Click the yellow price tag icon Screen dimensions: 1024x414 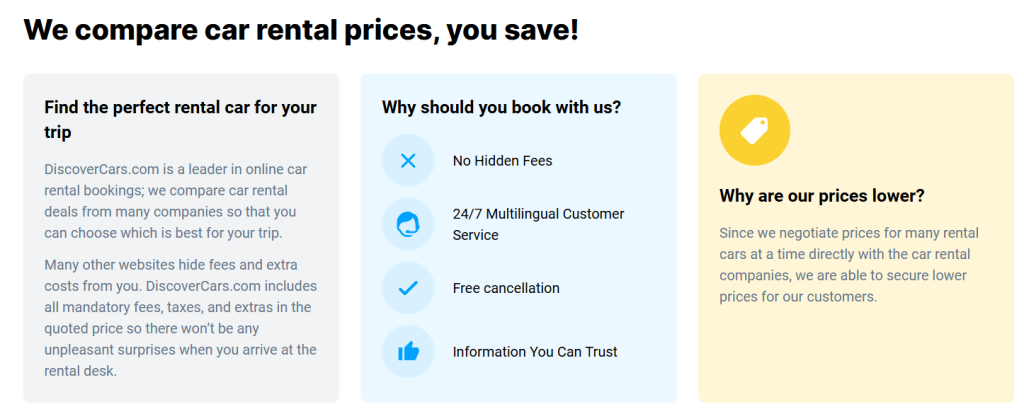coord(754,130)
